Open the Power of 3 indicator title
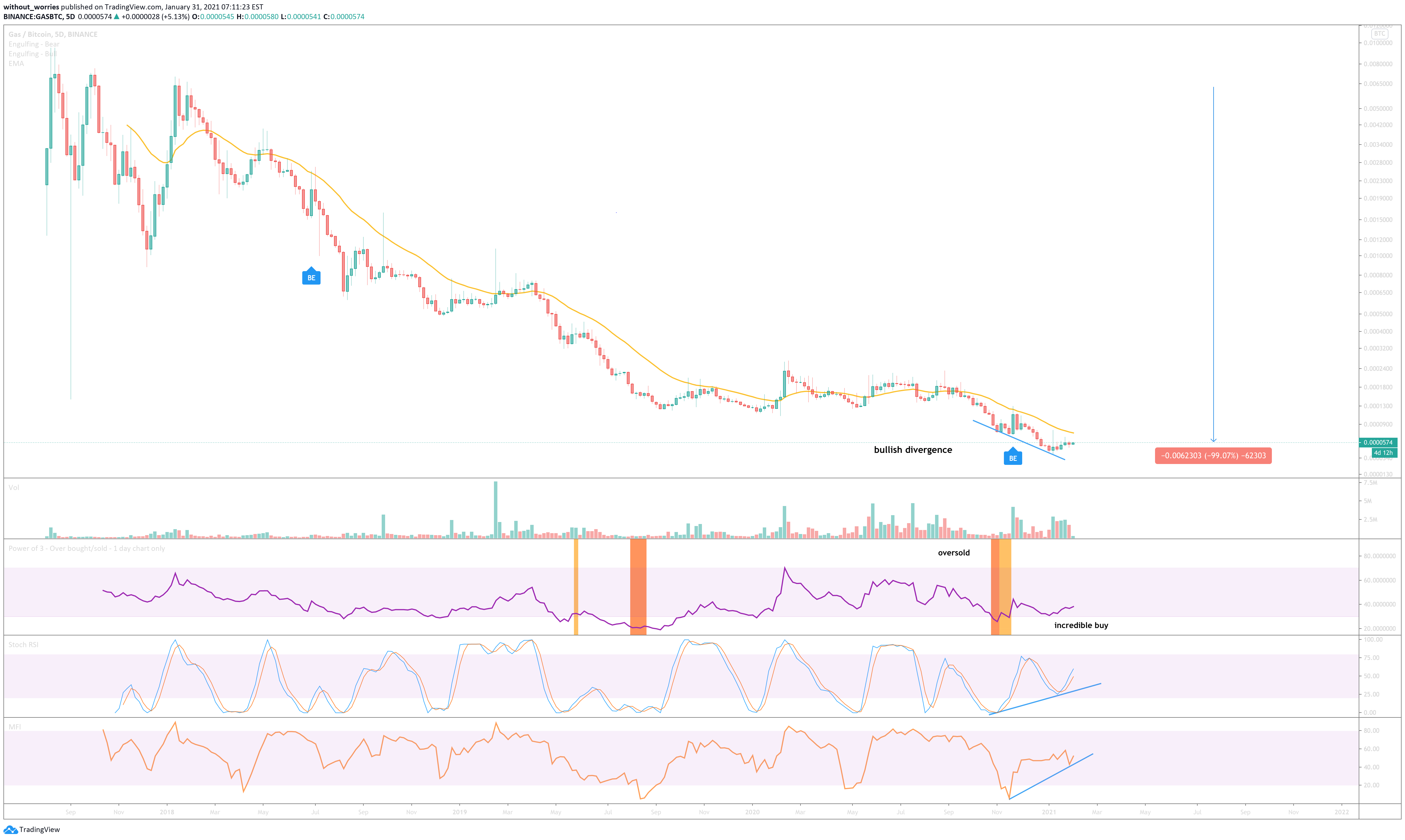The height and width of the screenshot is (840, 1405). pos(87,549)
